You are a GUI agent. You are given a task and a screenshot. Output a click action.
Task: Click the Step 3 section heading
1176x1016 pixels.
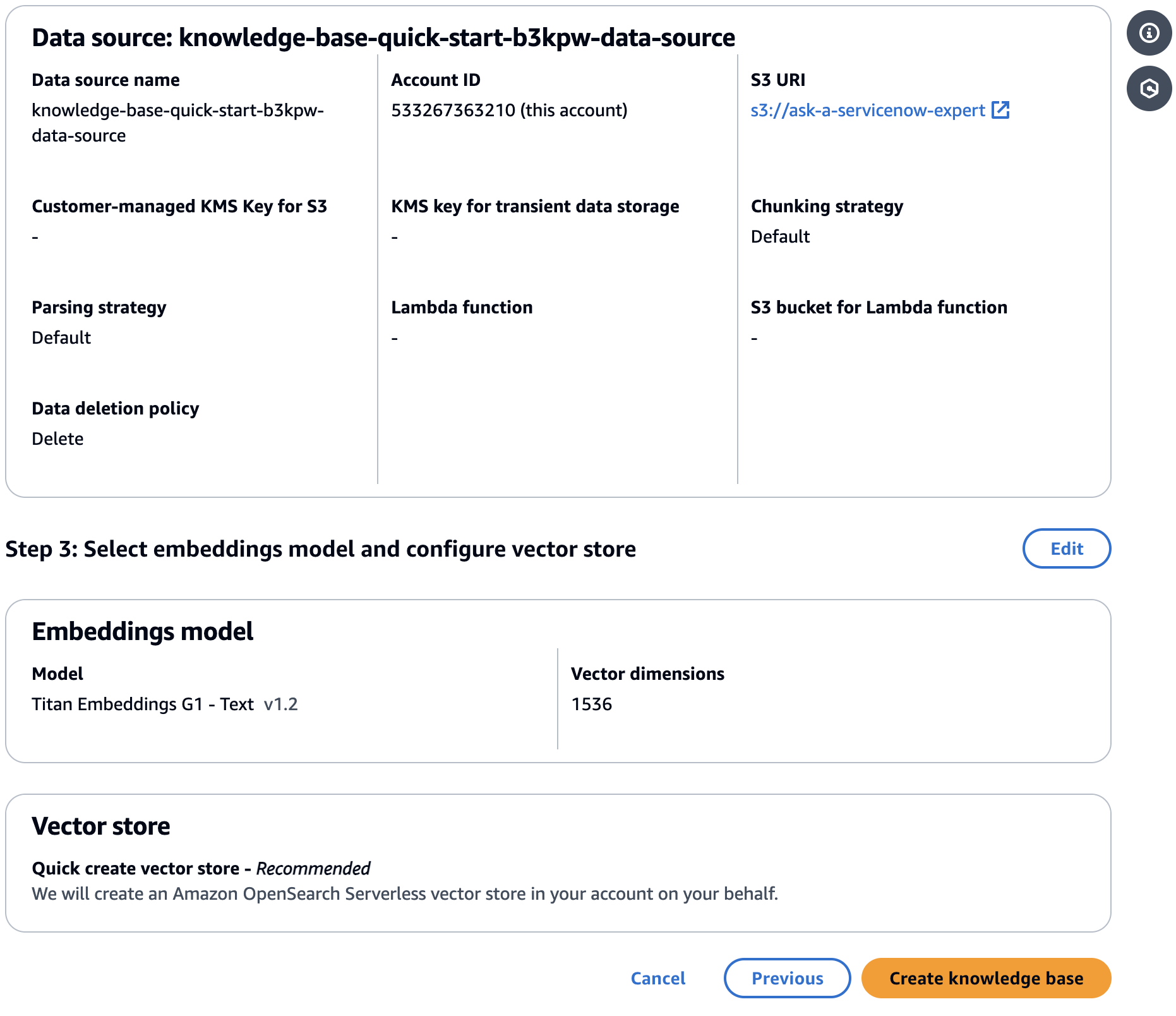point(320,549)
